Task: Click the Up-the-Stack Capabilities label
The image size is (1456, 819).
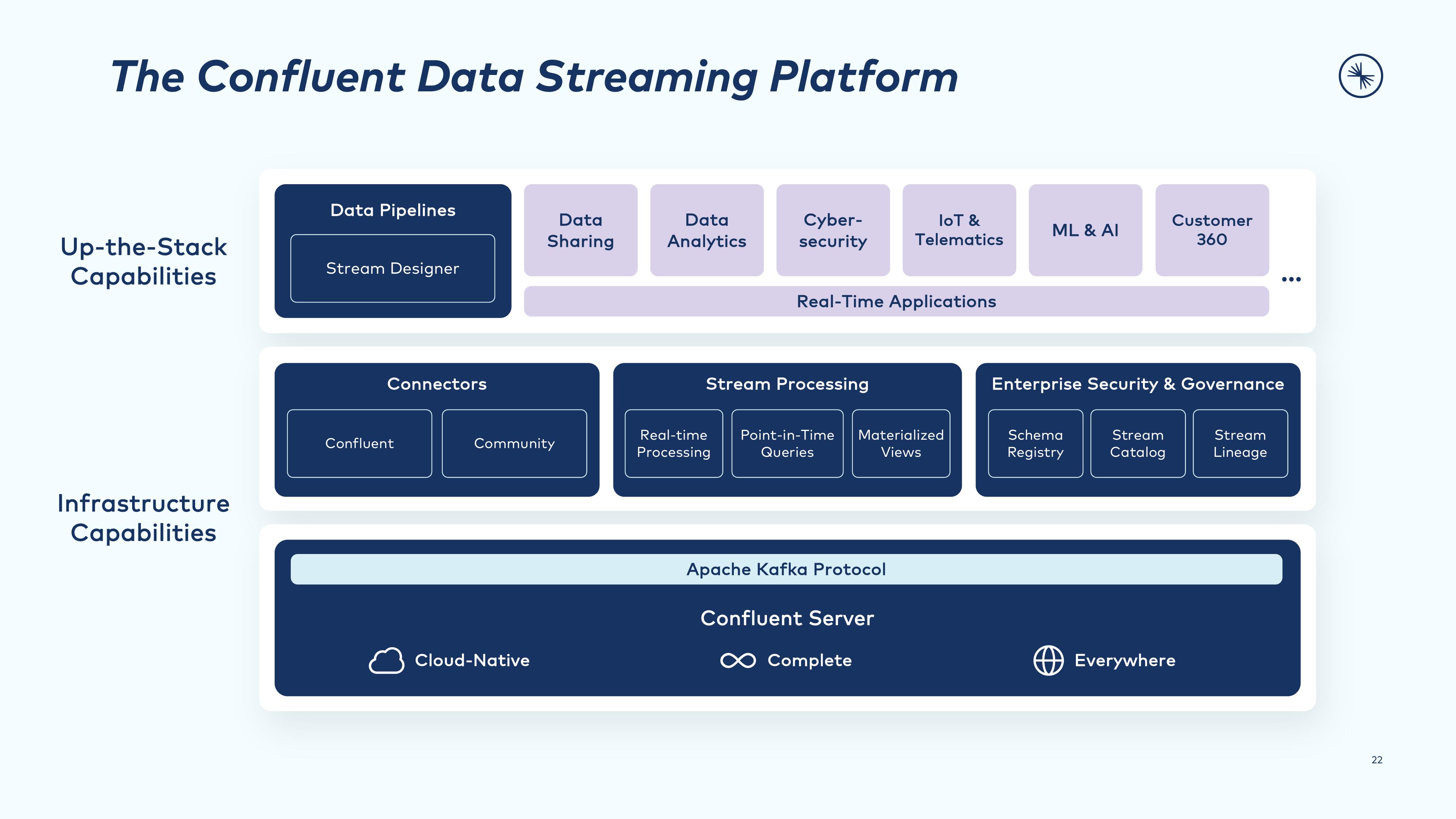Action: pos(143,262)
